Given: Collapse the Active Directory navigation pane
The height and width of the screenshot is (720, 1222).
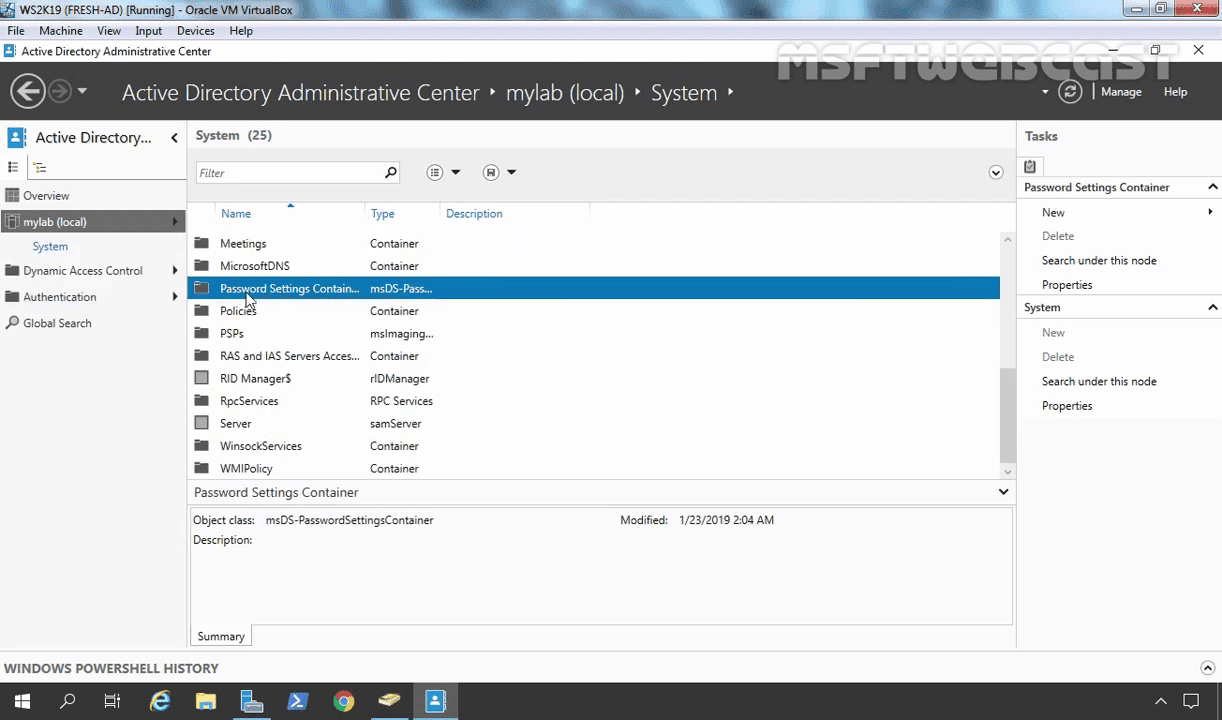Looking at the screenshot, I should 174,138.
